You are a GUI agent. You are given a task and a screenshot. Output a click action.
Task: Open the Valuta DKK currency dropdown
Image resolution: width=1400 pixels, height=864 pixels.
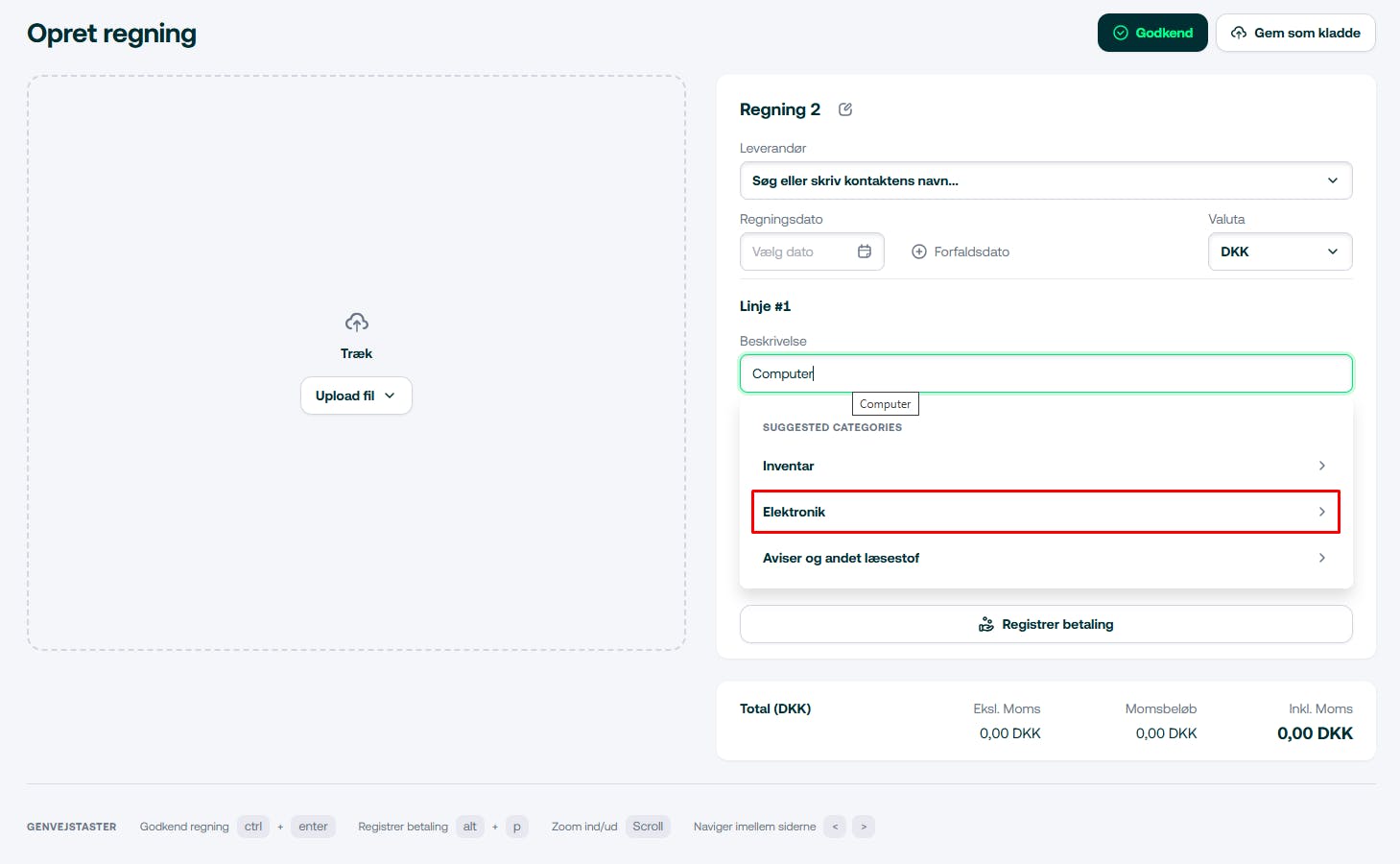tap(1279, 252)
